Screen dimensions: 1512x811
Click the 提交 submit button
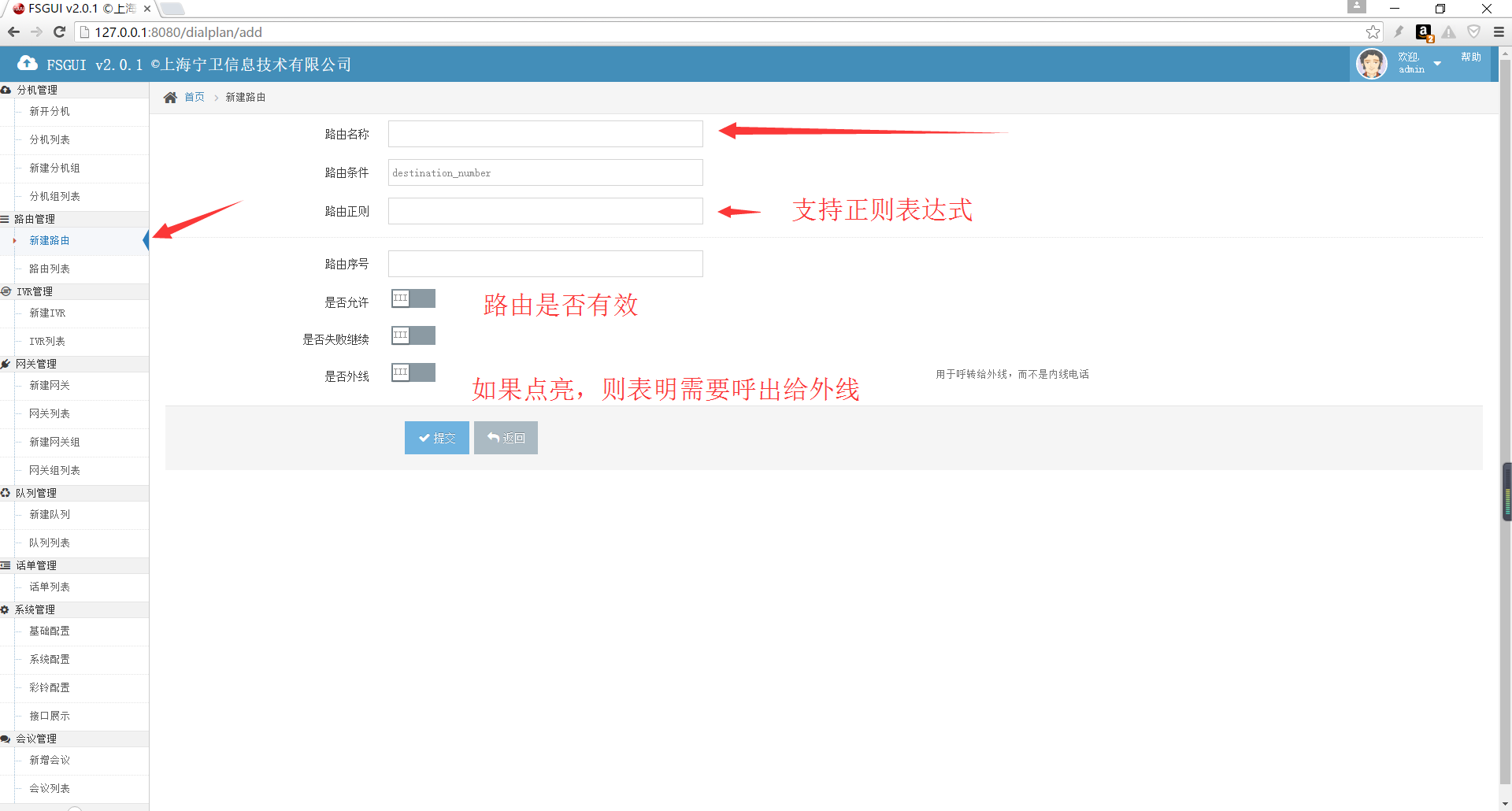click(436, 438)
